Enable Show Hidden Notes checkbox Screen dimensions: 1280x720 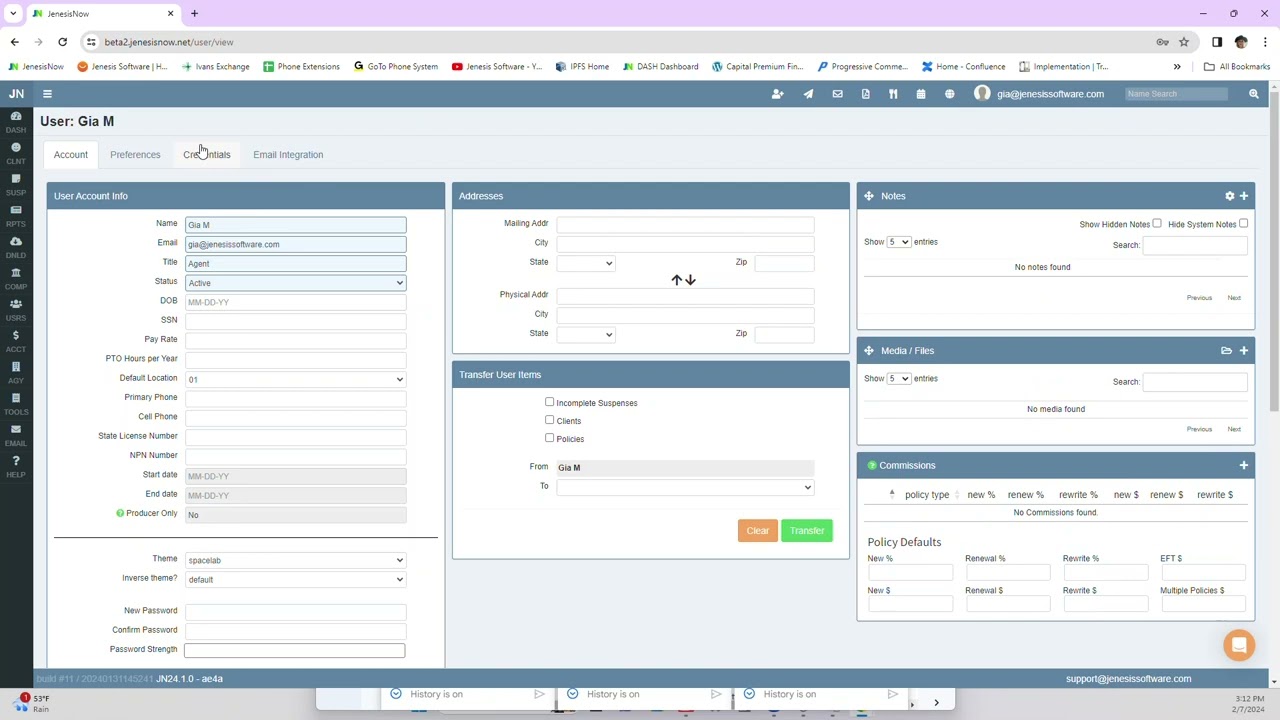click(1157, 224)
